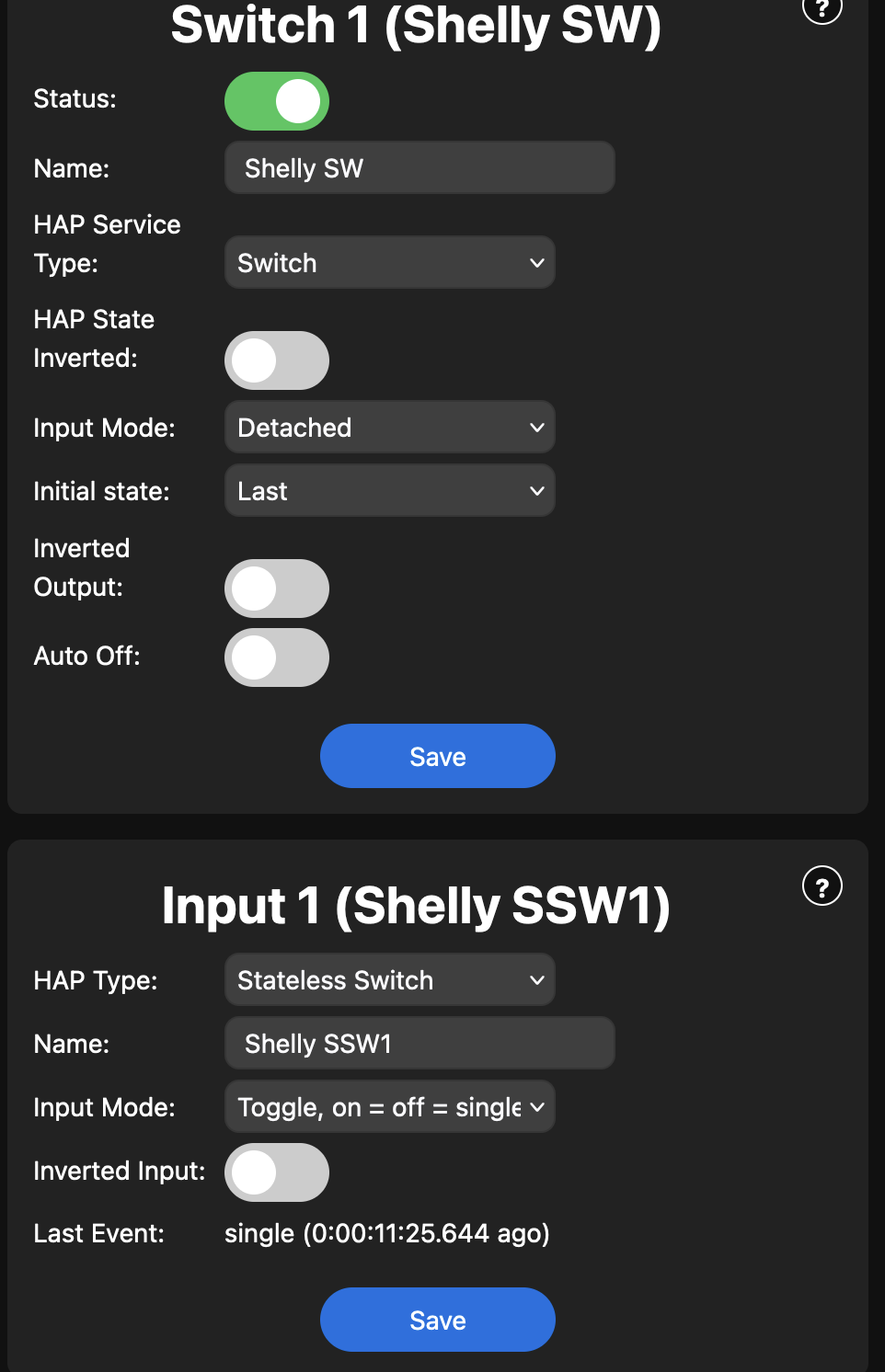The height and width of the screenshot is (1372, 885).
Task: Open the HAP Type Stateless Switch dropdown
Action: 390,980
